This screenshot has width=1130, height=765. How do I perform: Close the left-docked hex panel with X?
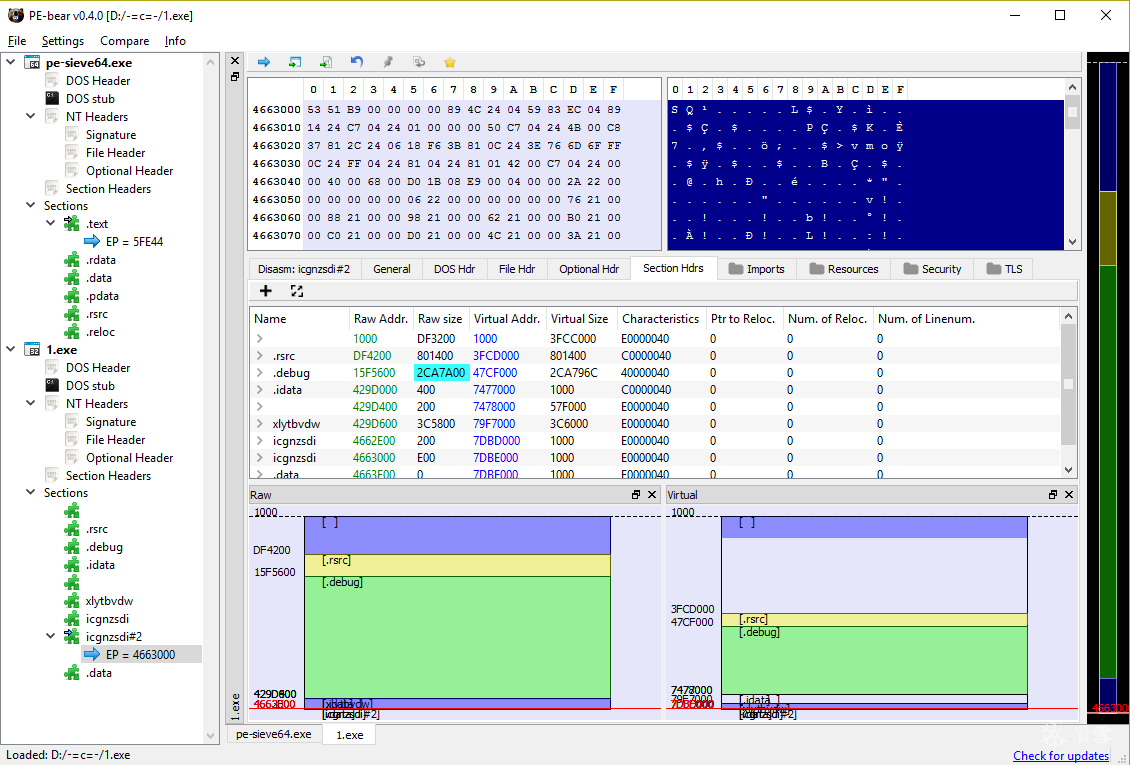point(236,61)
